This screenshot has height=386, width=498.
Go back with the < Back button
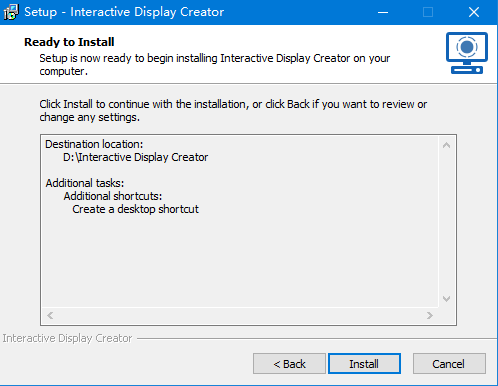289,364
